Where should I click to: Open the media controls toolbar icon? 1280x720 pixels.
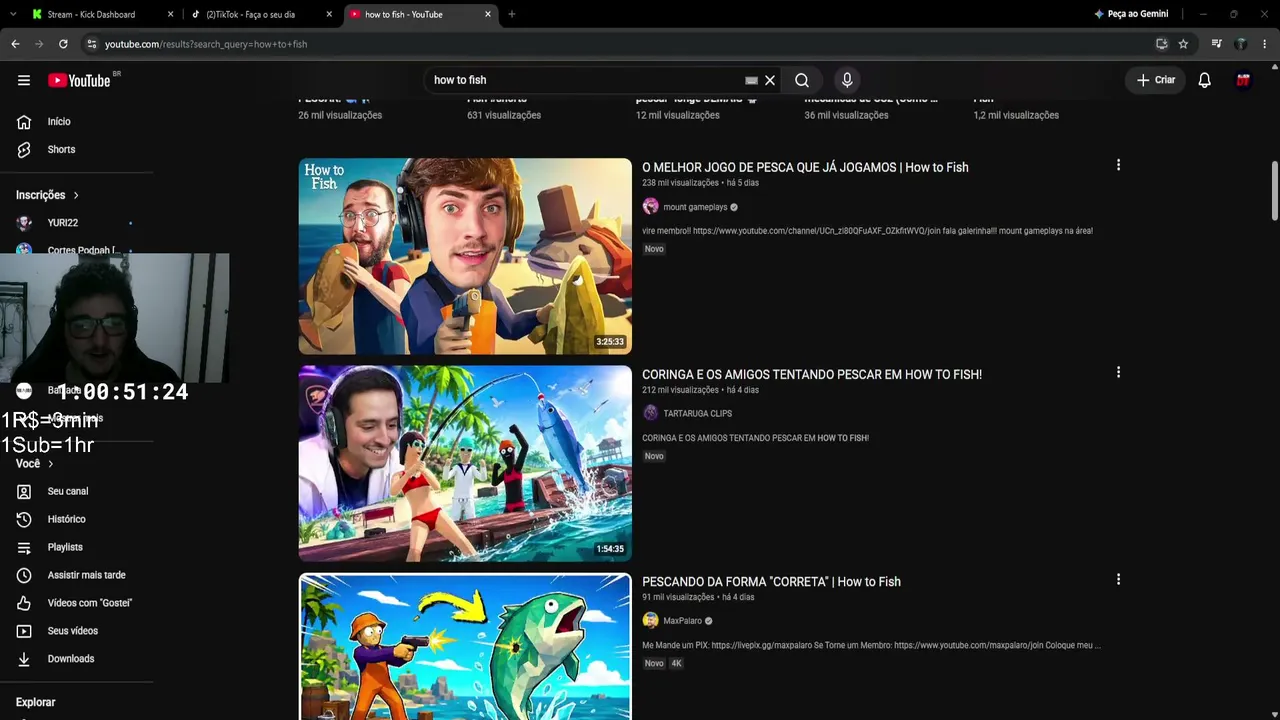(1216, 44)
